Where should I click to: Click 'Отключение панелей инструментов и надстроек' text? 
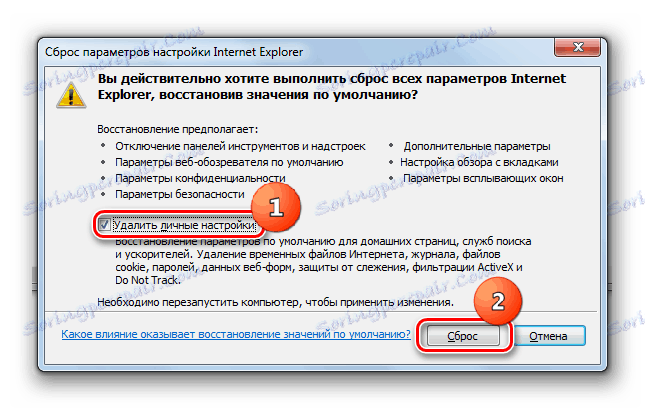coord(240,146)
